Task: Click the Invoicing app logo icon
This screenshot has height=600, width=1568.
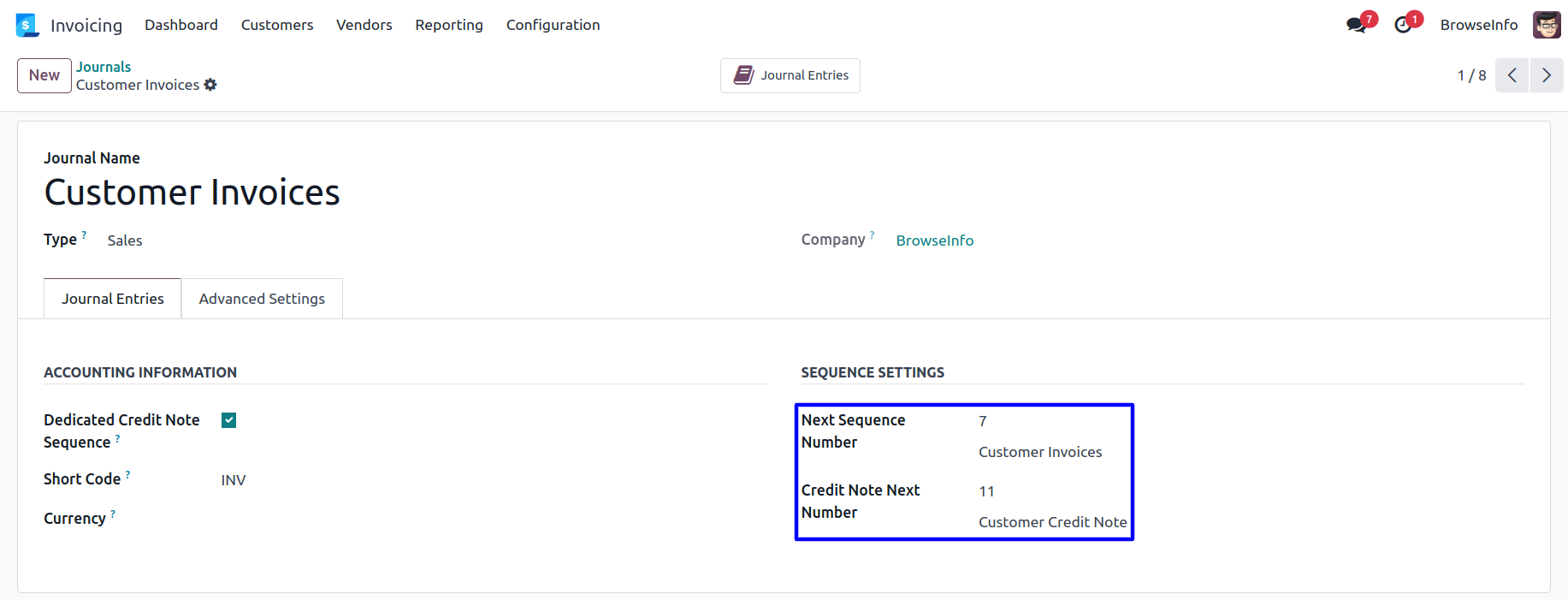Action: pos(27,25)
